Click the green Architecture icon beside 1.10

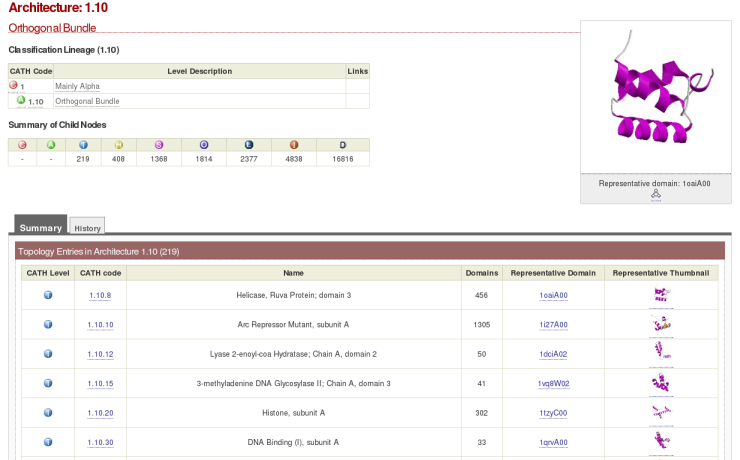[x=21, y=100]
